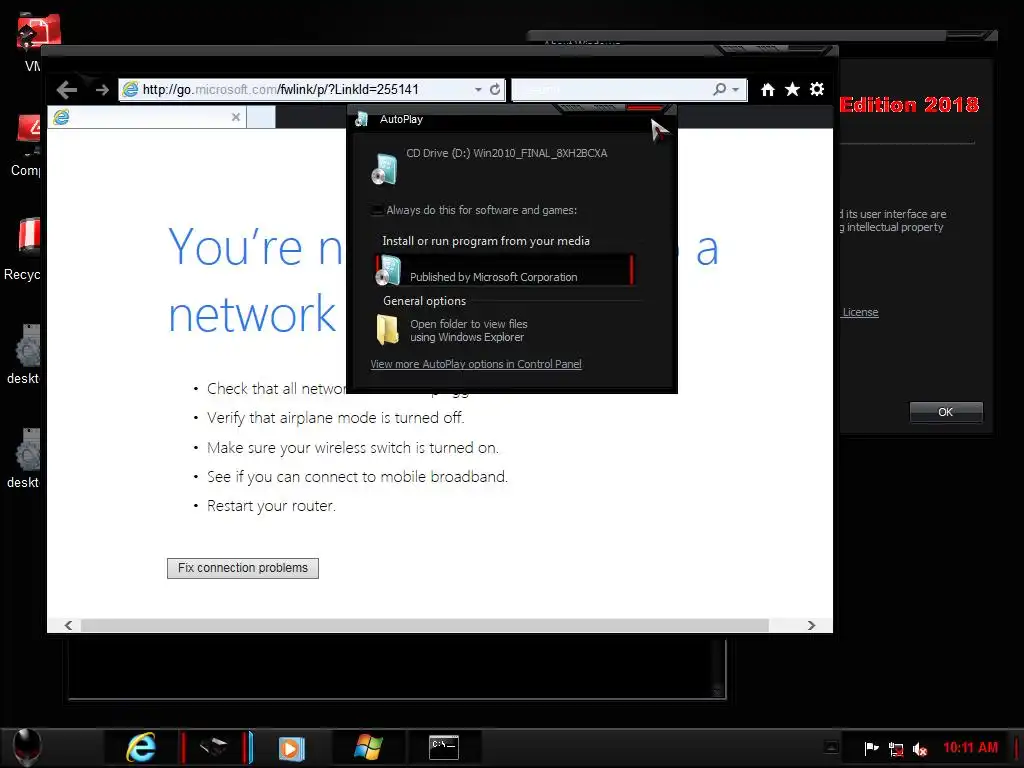This screenshot has width=1024, height=768.
Task: Open Tools gear icon
Action: tap(817, 89)
